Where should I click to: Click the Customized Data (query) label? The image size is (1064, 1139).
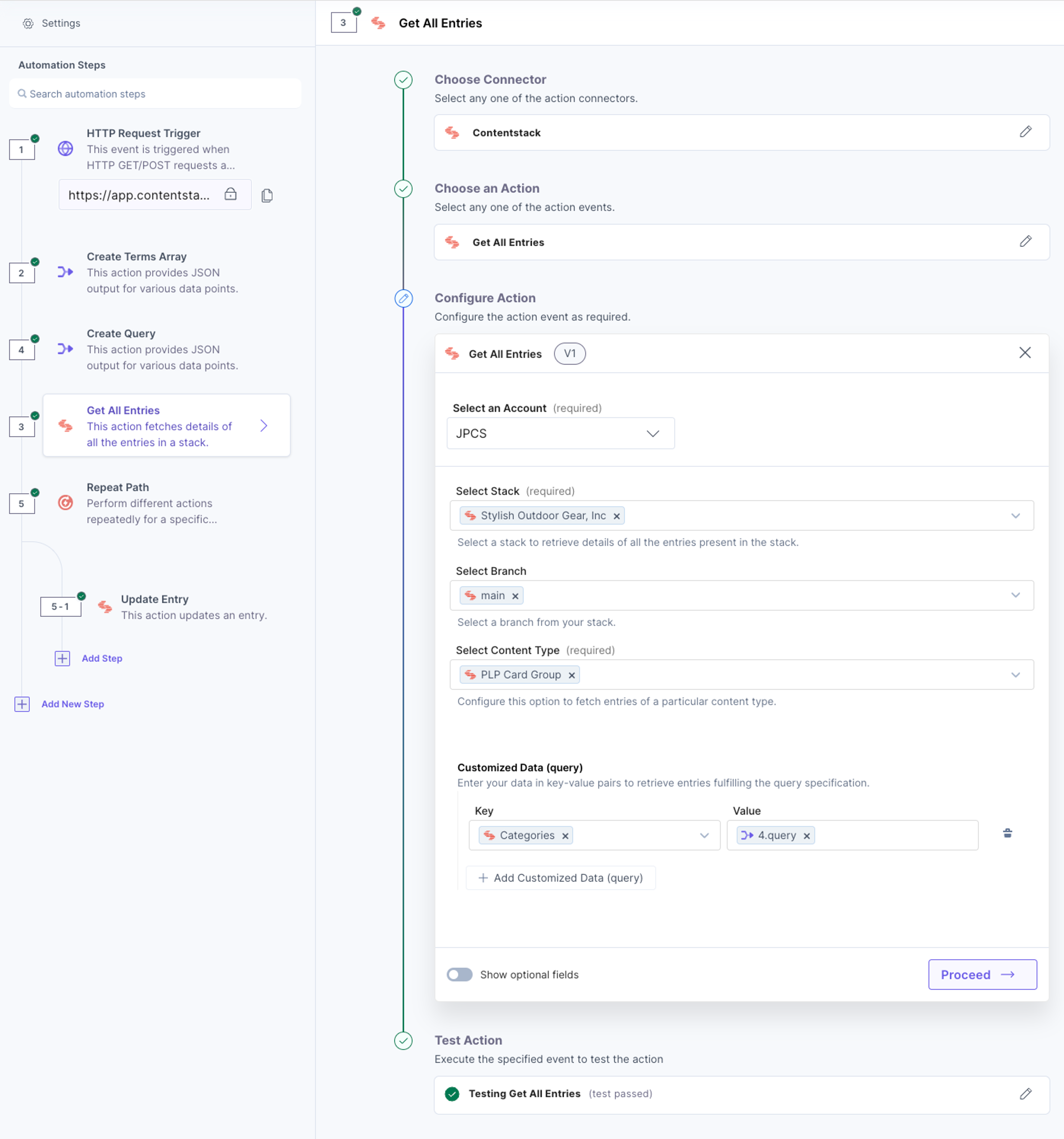(520, 768)
